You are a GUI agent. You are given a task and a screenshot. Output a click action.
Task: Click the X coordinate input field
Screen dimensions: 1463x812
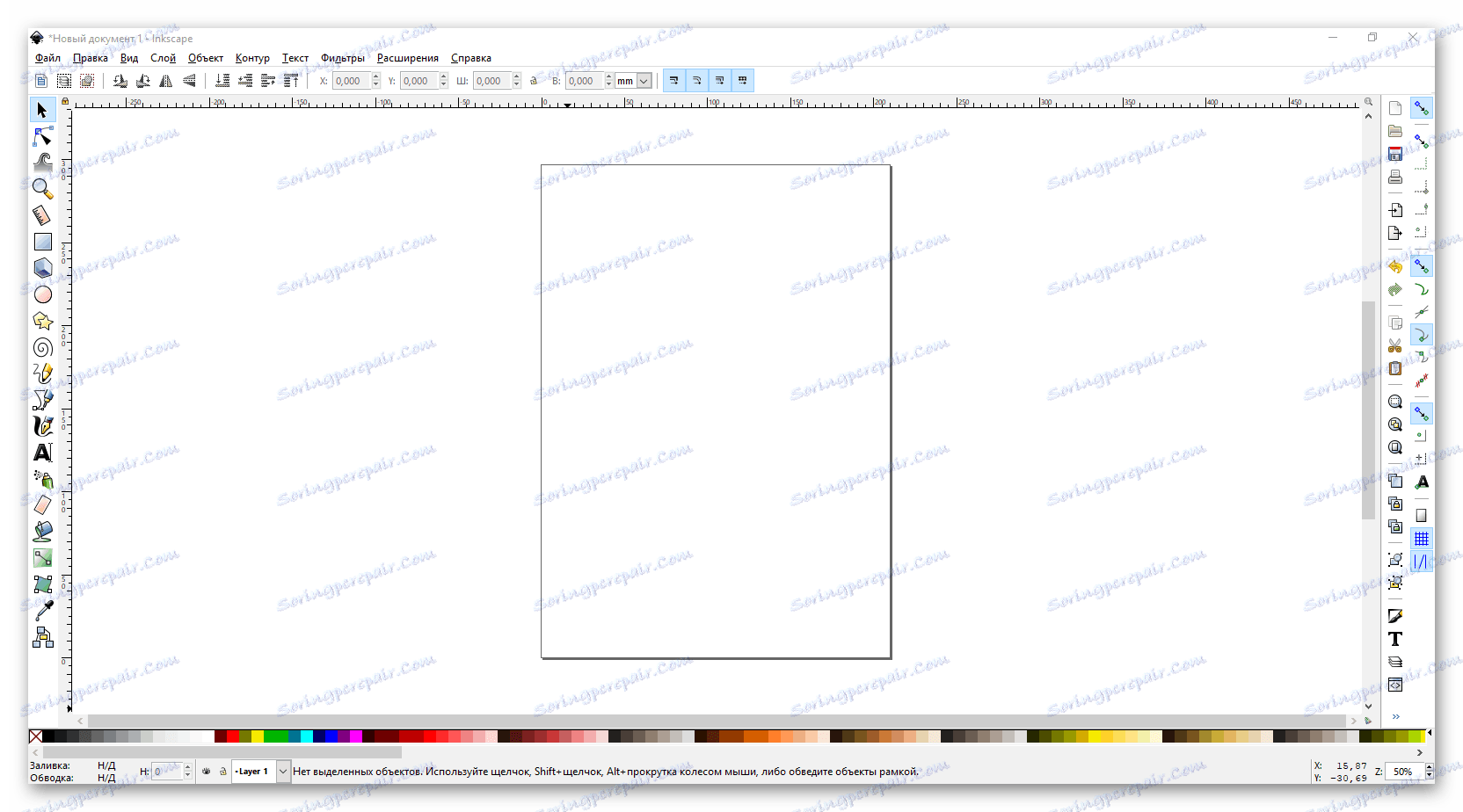click(351, 81)
